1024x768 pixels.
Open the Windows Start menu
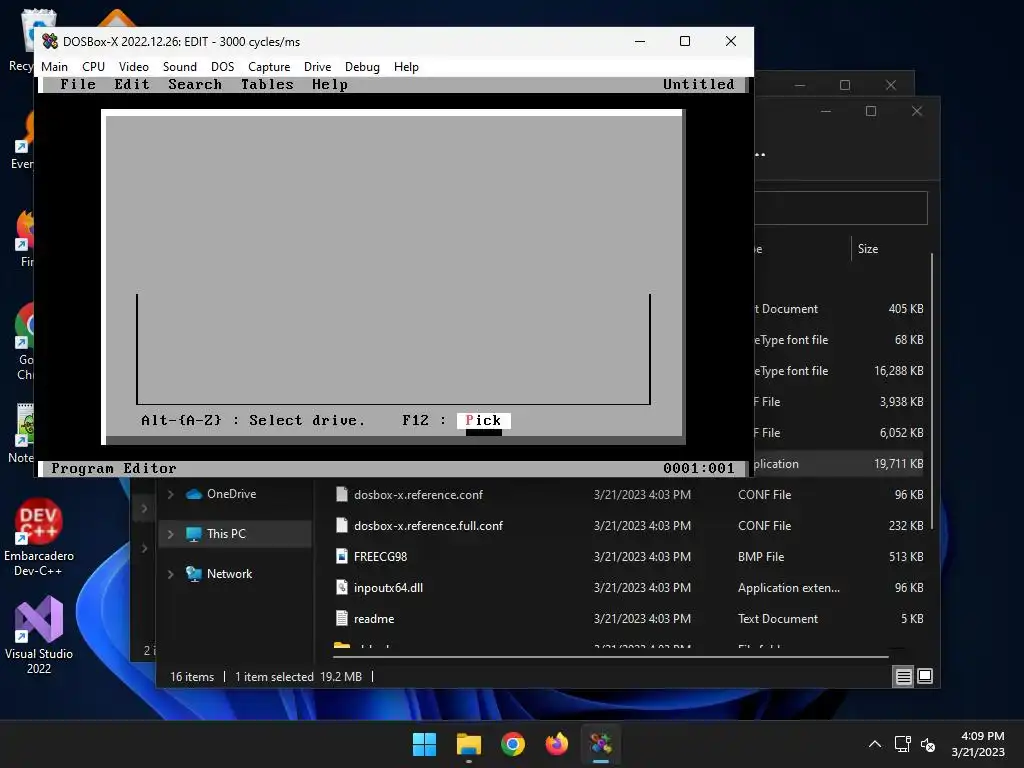(424, 744)
